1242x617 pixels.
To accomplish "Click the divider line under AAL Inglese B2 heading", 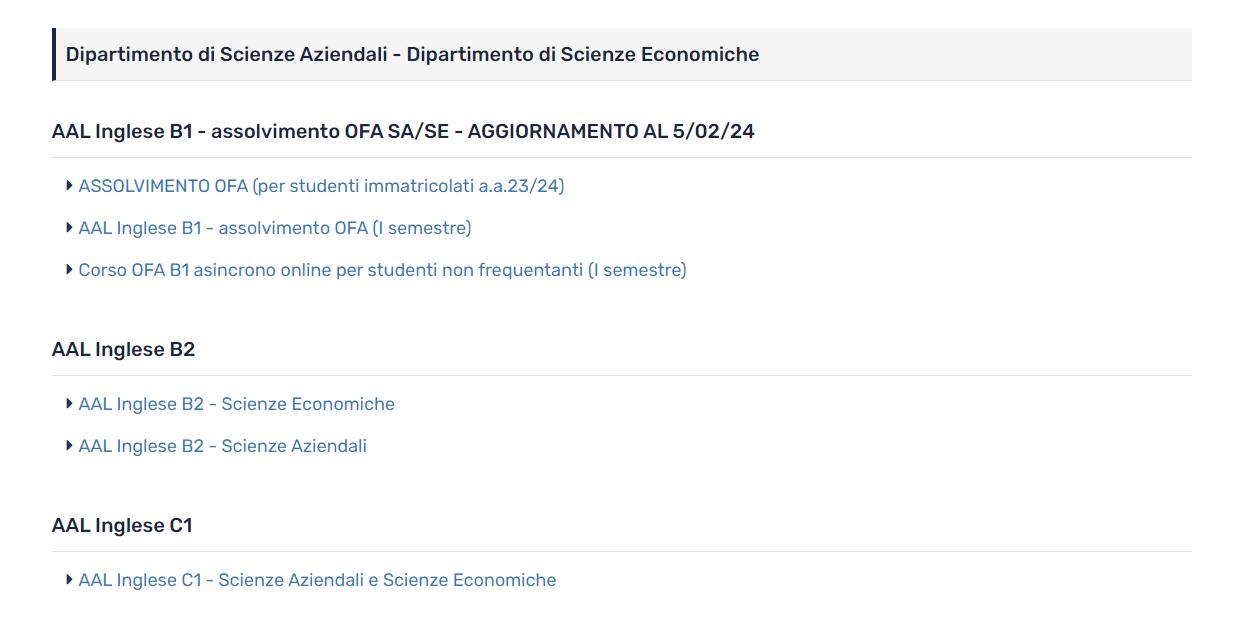I will (x=621, y=375).
